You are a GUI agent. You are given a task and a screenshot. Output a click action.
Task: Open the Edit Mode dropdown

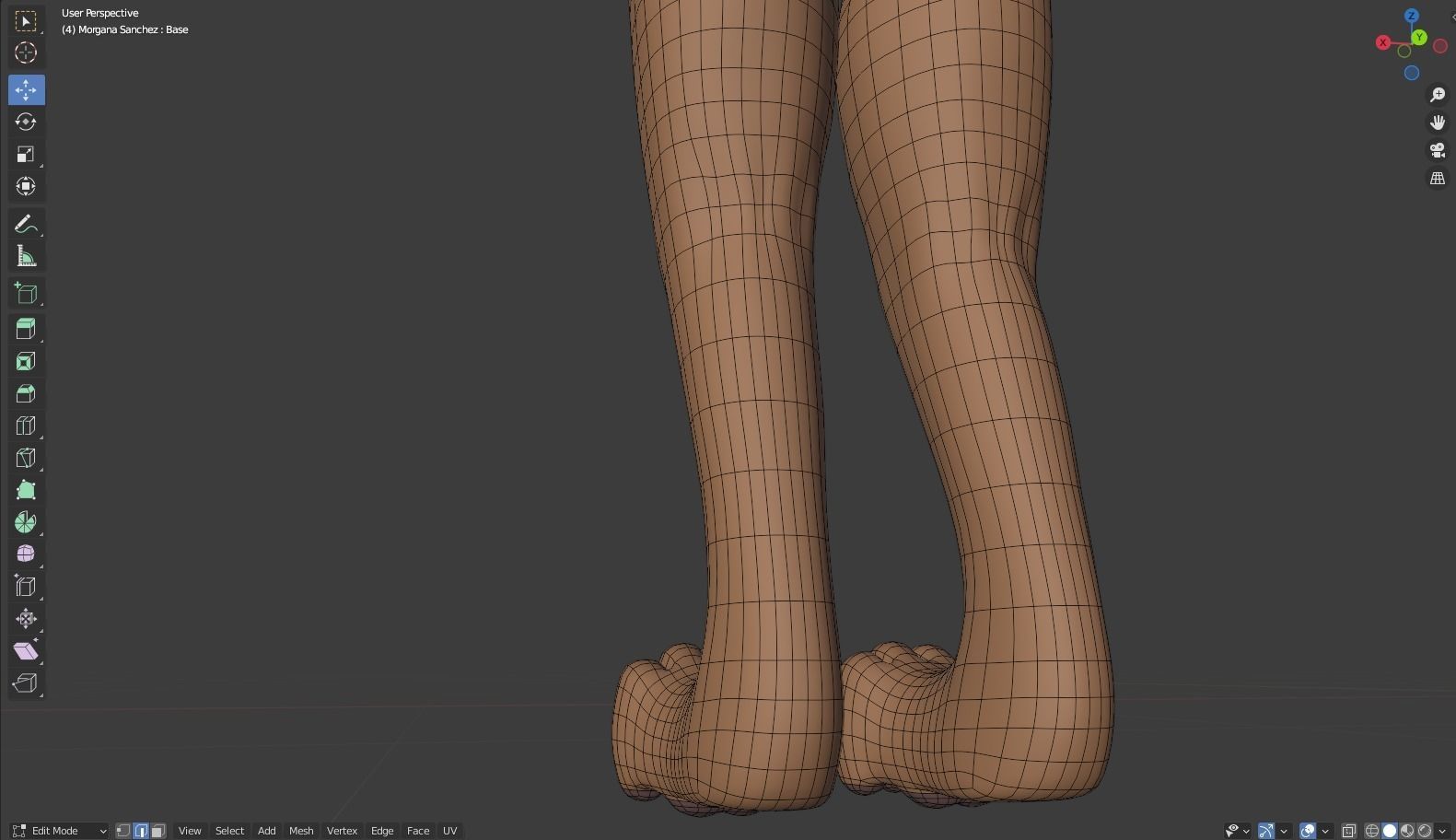click(60, 831)
